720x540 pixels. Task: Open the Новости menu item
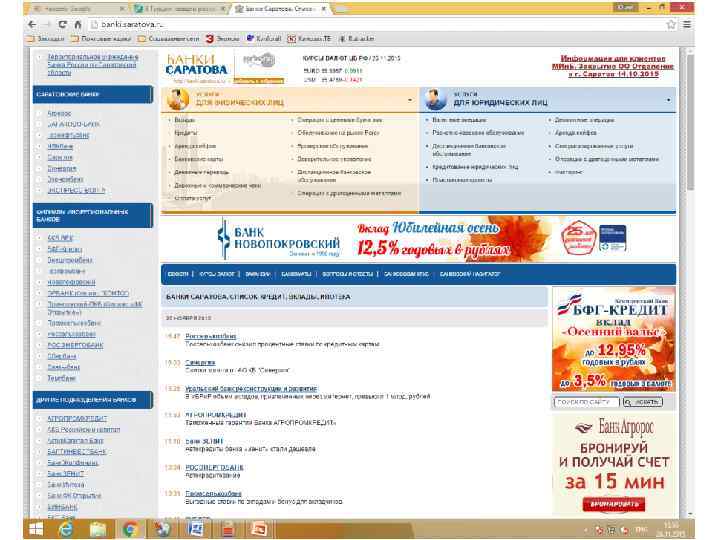click(178, 274)
